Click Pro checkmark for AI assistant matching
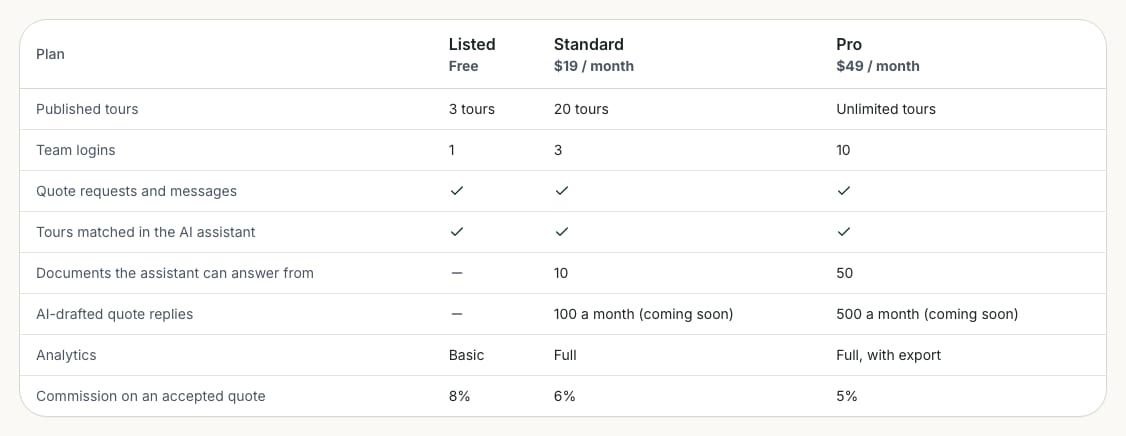Viewport: 1126px width, 436px height. (844, 232)
